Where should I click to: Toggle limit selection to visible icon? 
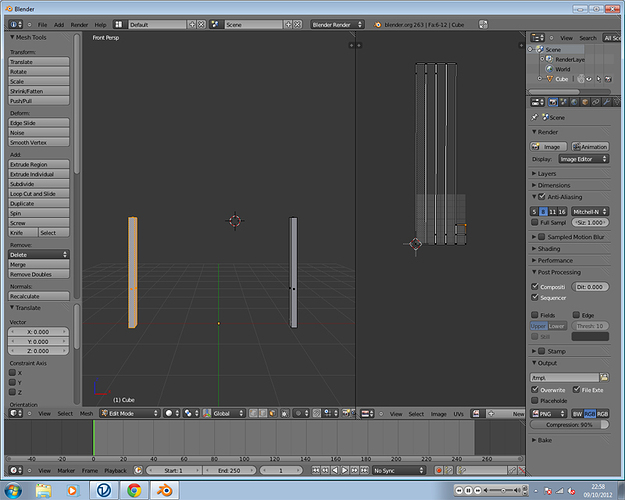click(x=284, y=413)
